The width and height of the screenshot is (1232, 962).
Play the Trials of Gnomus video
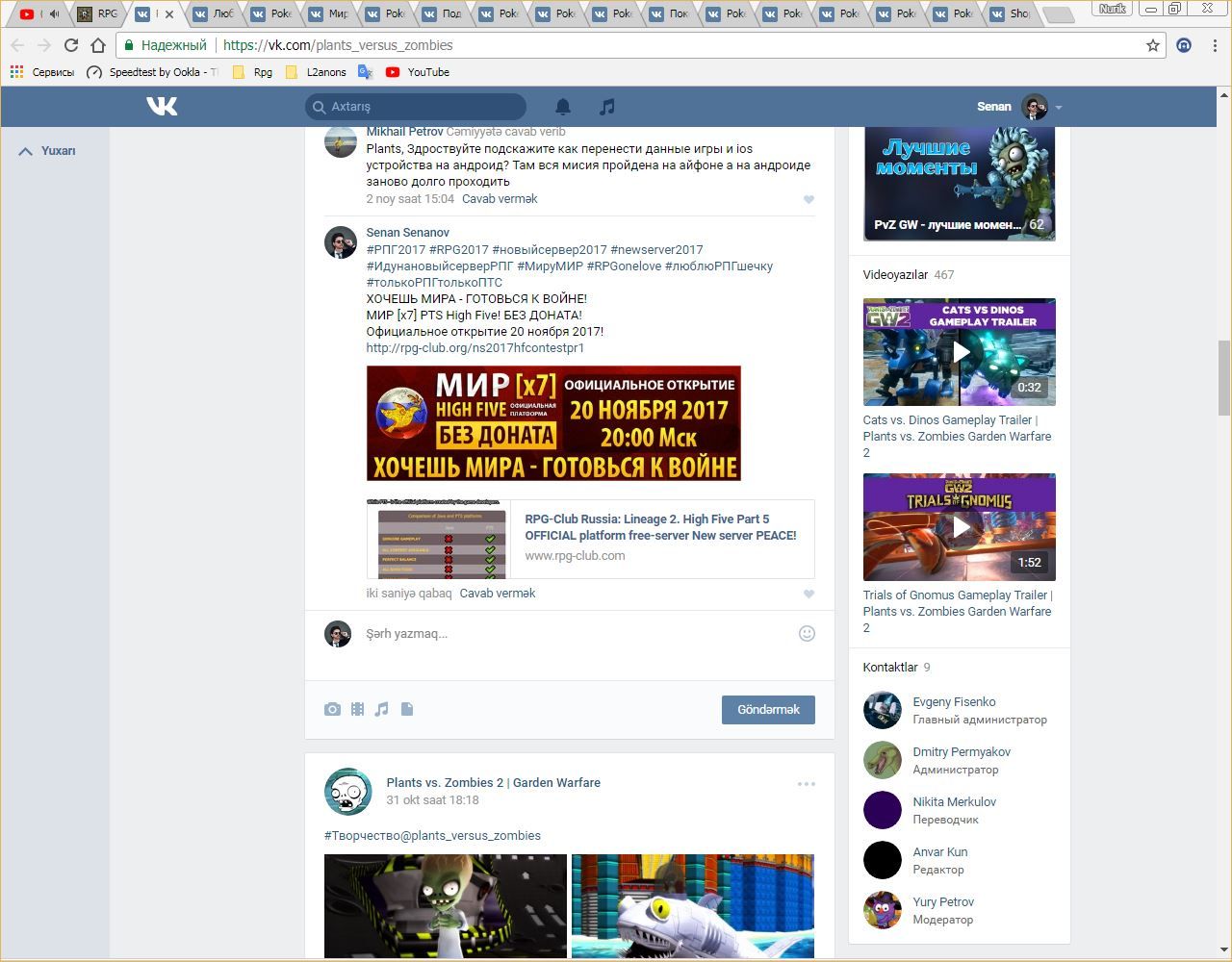(960, 527)
